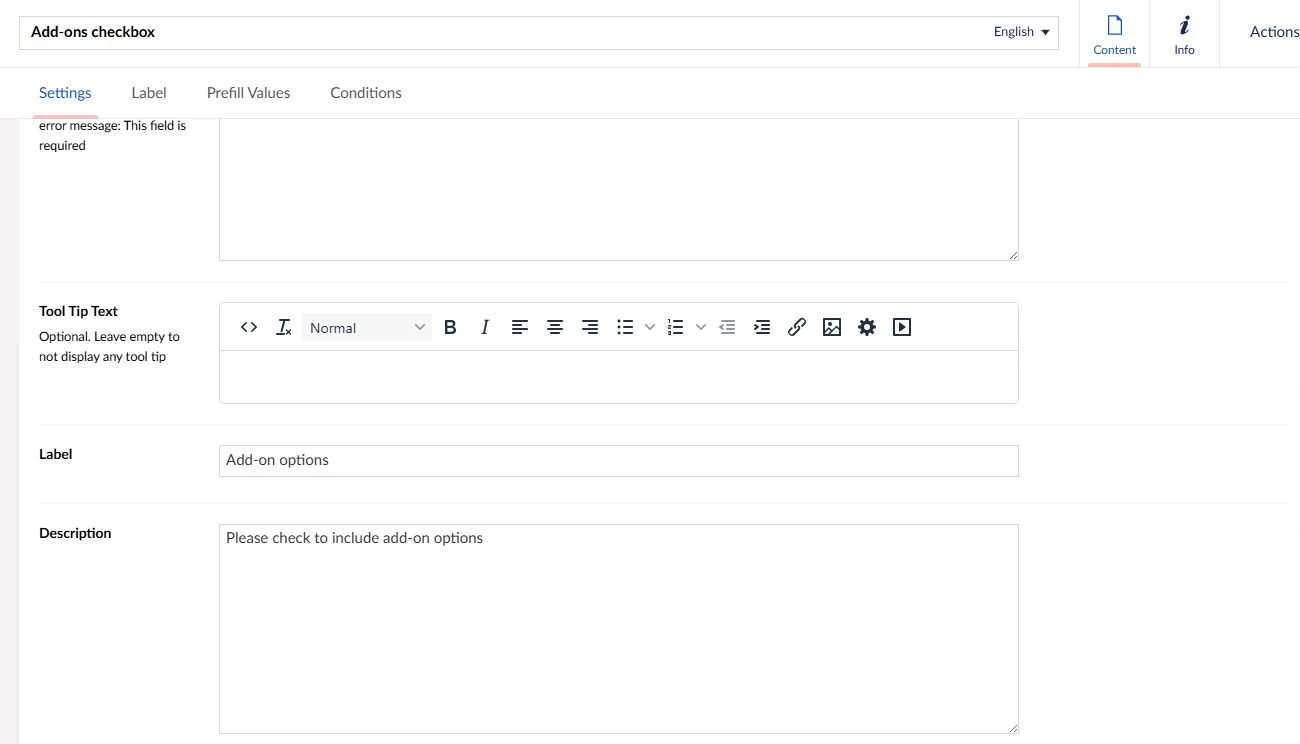Insert a numbered list

[675, 327]
